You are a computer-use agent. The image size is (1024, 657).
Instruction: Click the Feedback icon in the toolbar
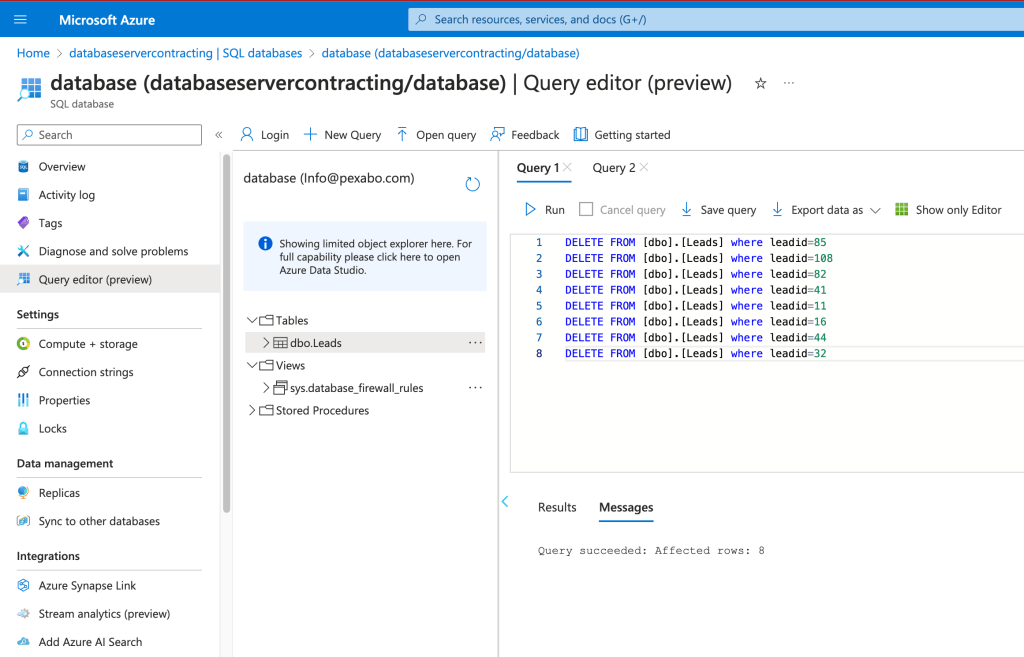tap(498, 135)
